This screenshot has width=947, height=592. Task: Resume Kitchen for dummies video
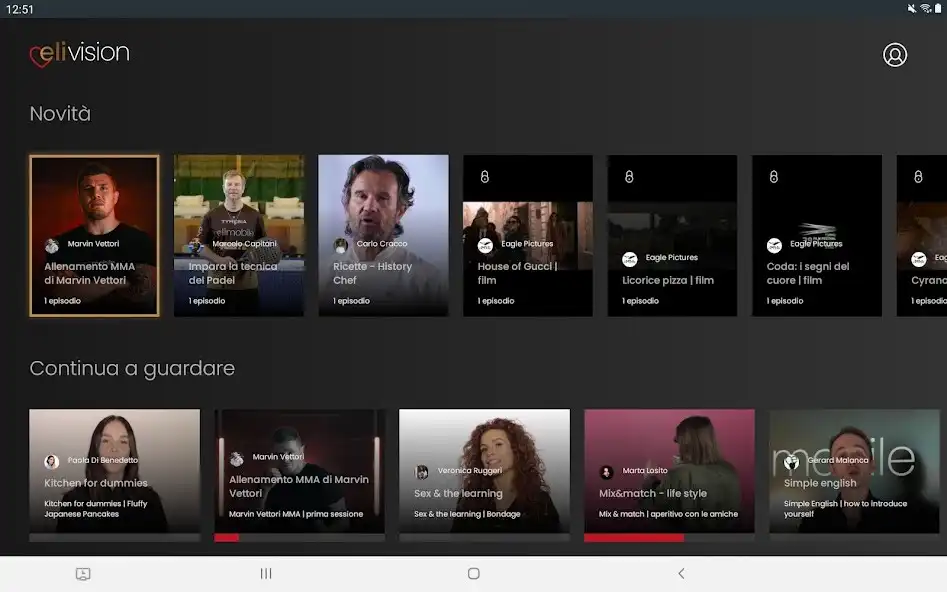click(114, 470)
